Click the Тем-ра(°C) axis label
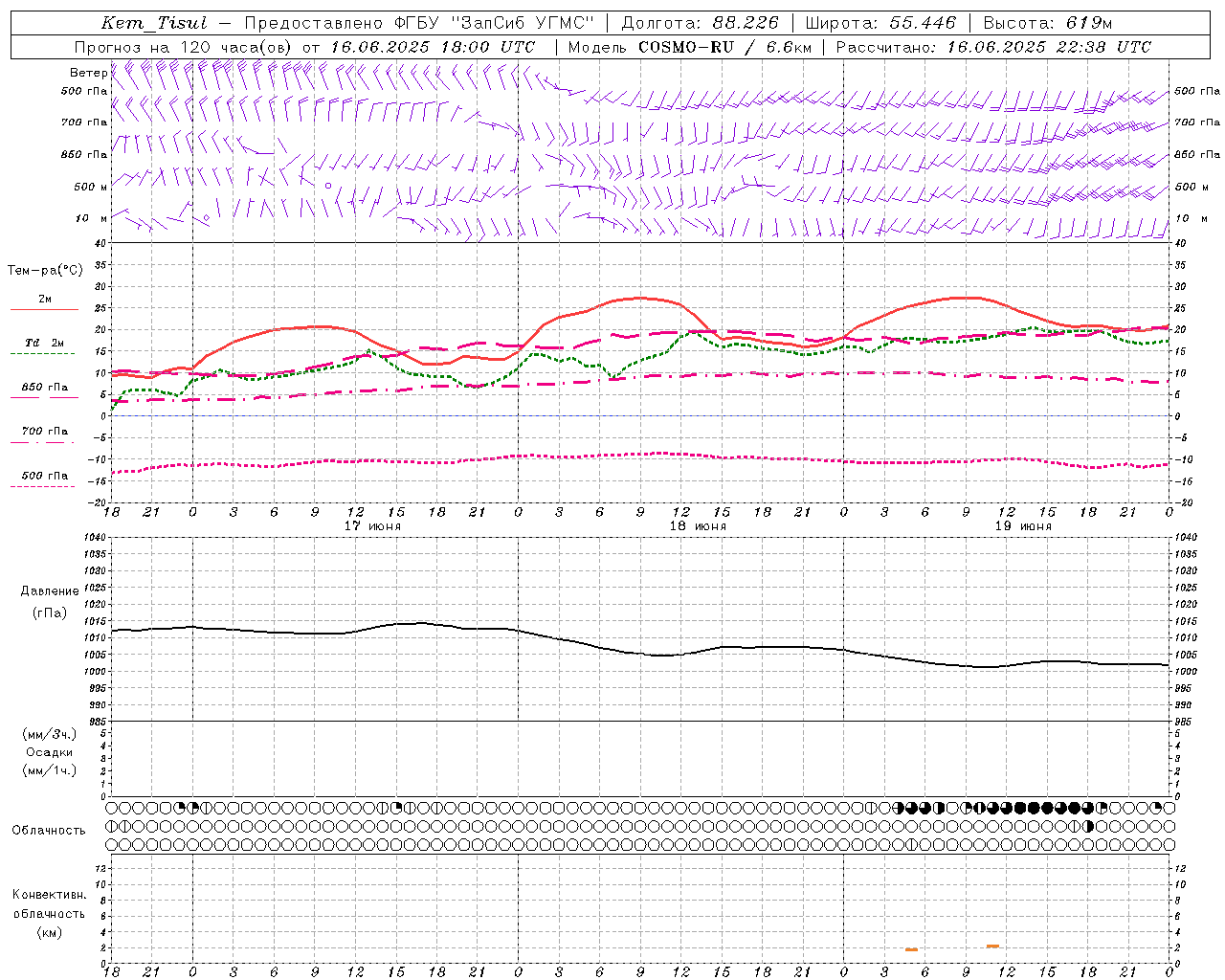This screenshot has width=1225, height=980. (x=45, y=271)
